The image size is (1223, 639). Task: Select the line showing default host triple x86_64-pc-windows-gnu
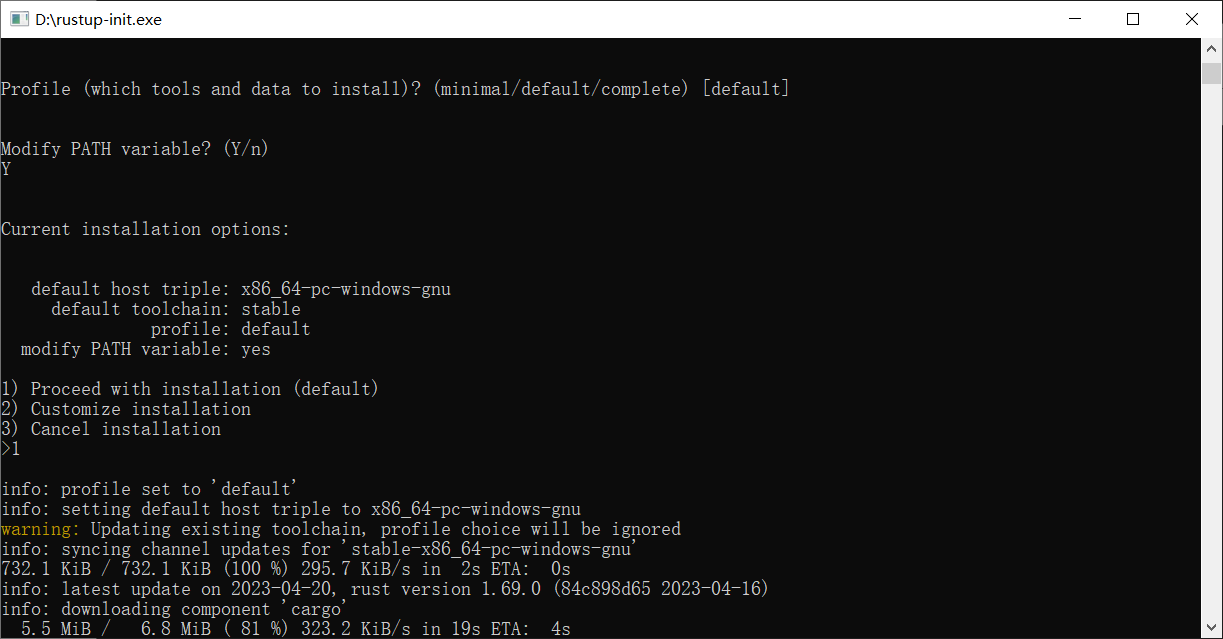(x=240, y=288)
